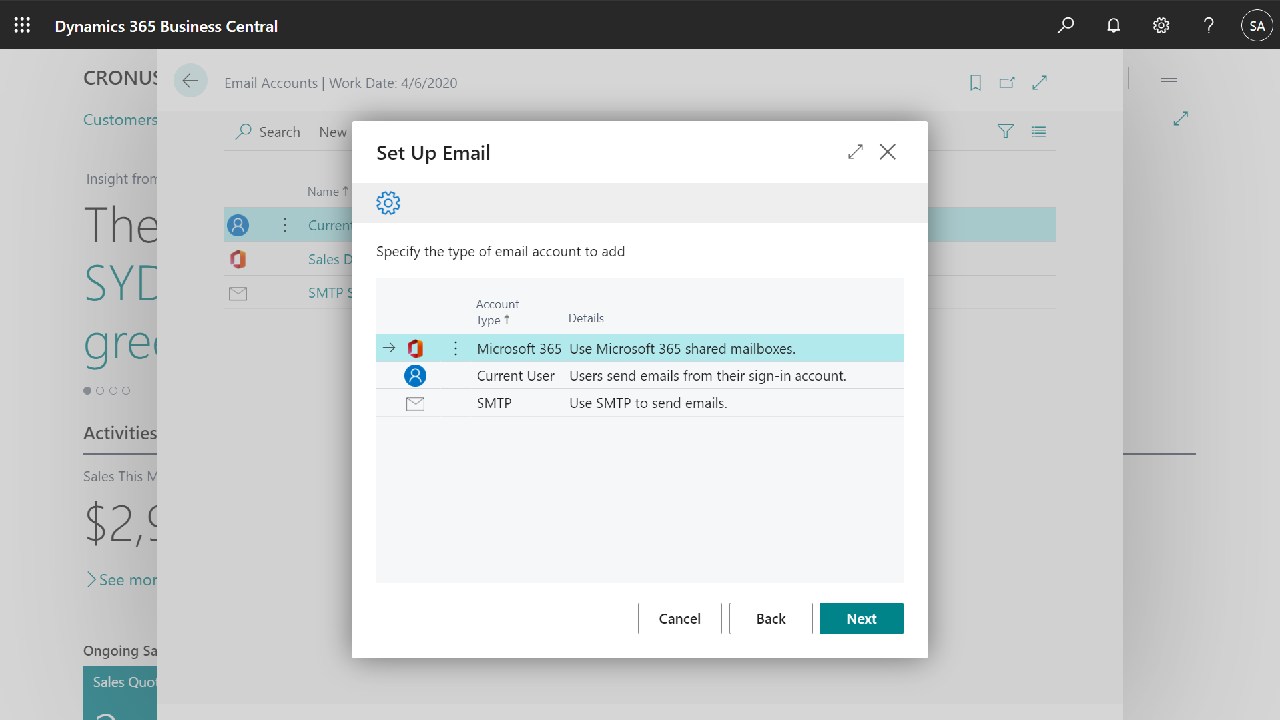Click Search in Email Accounts toolbar
This screenshot has width=1280, height=720.
point(268,132)
